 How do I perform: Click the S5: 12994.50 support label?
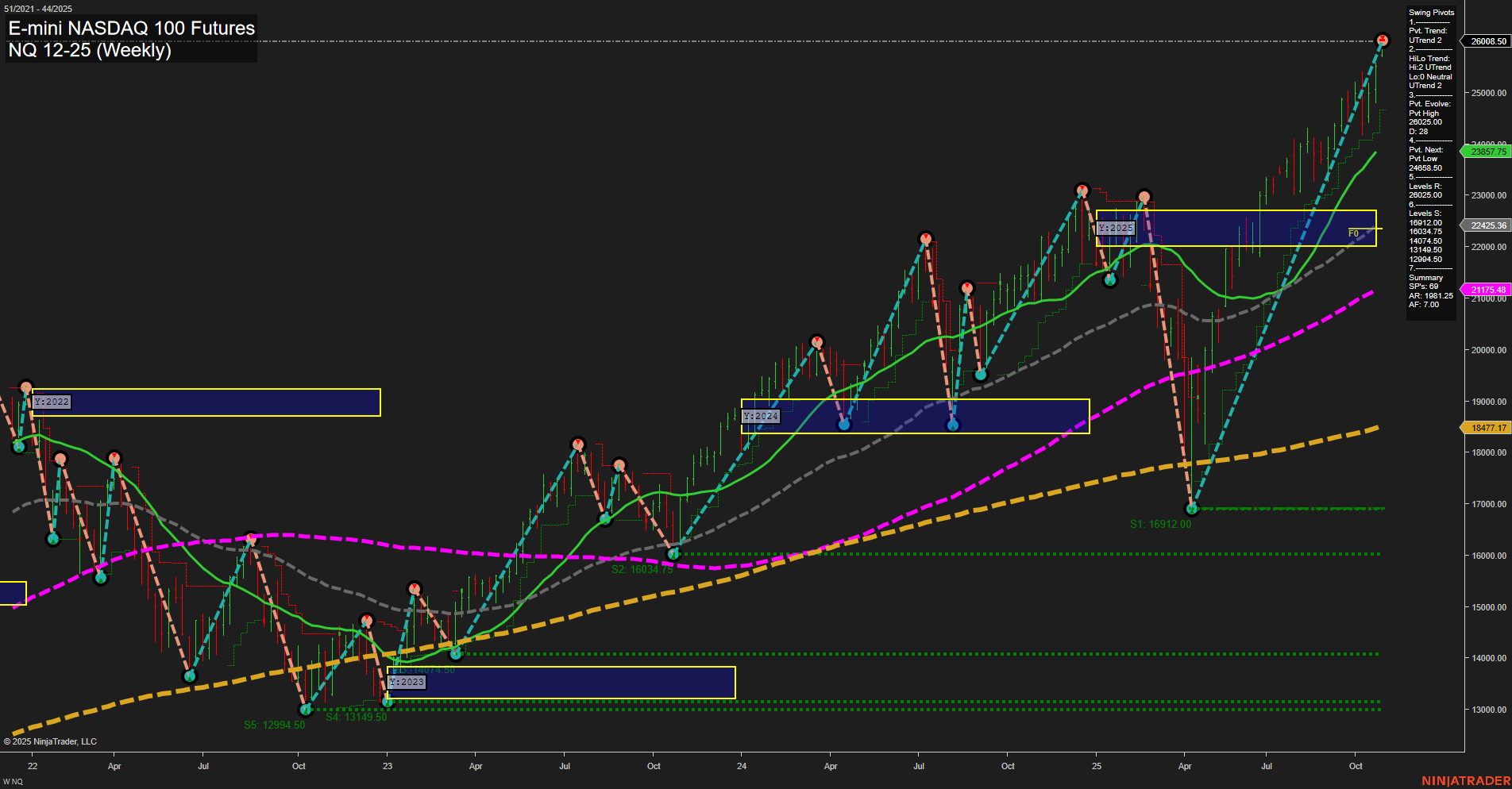(276, 725)
